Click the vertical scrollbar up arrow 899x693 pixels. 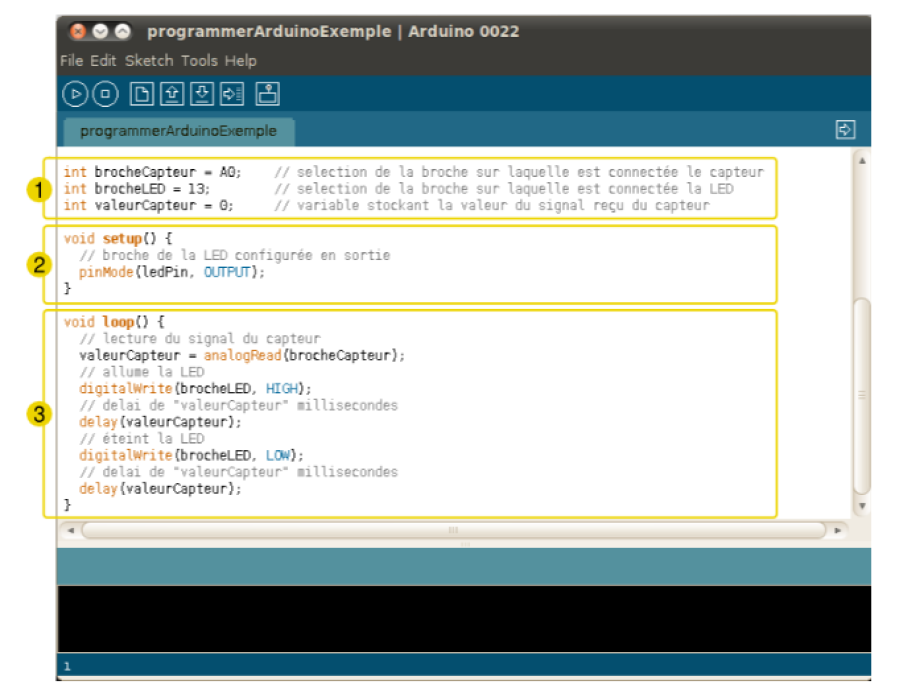[862, 161]
